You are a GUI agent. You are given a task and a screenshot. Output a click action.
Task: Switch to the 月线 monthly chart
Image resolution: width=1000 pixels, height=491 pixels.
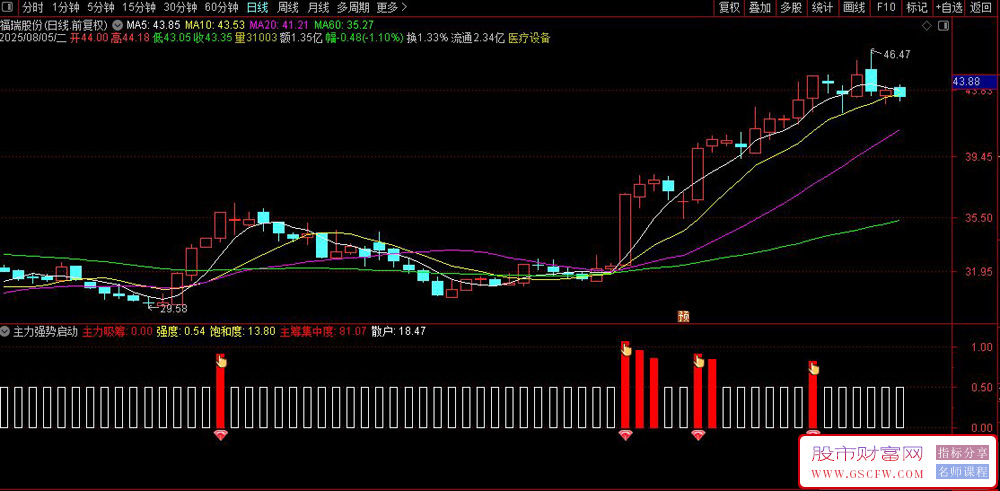[x=318, y=8]
